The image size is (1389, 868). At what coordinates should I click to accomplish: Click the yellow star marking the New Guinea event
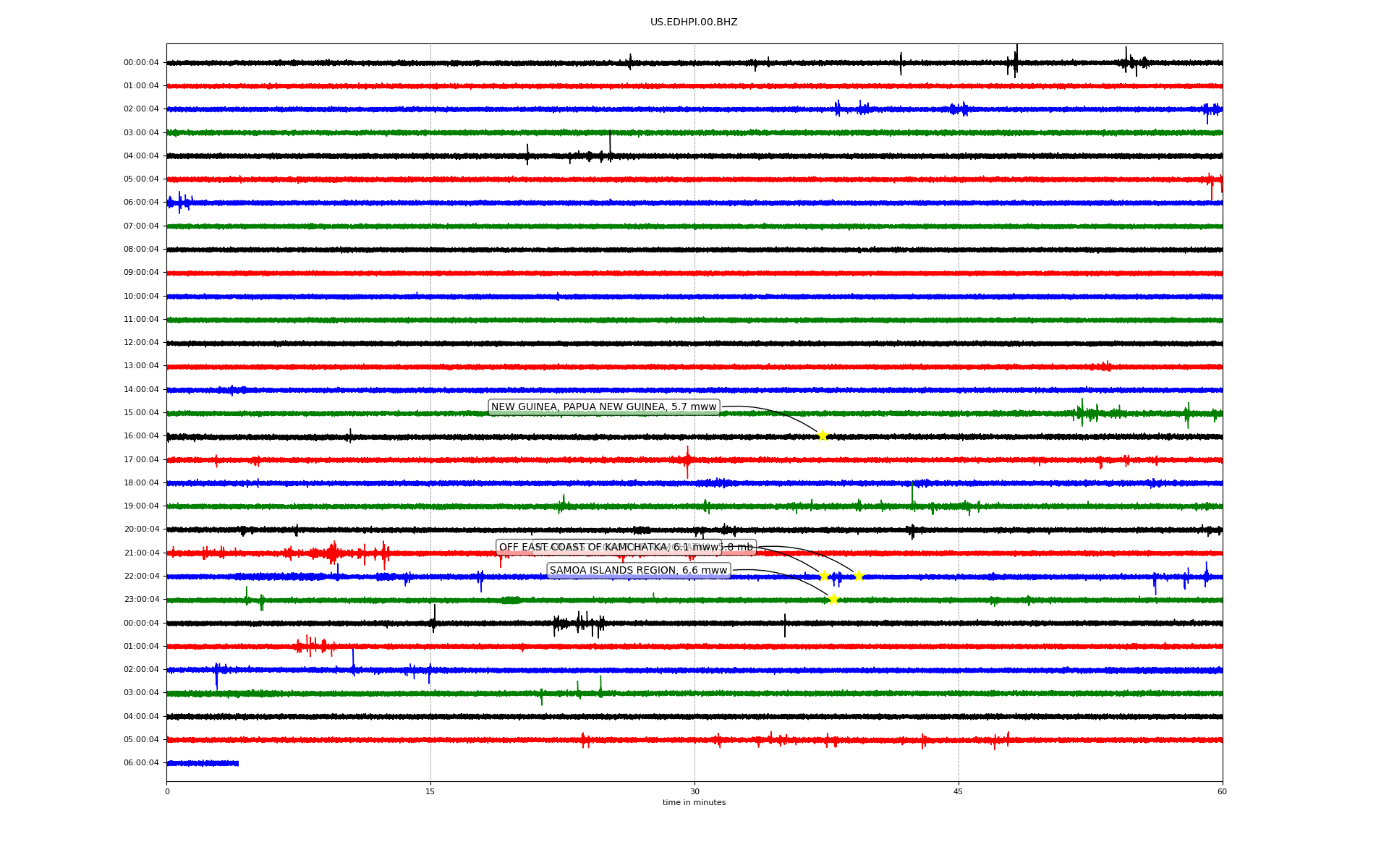[823, 435]
